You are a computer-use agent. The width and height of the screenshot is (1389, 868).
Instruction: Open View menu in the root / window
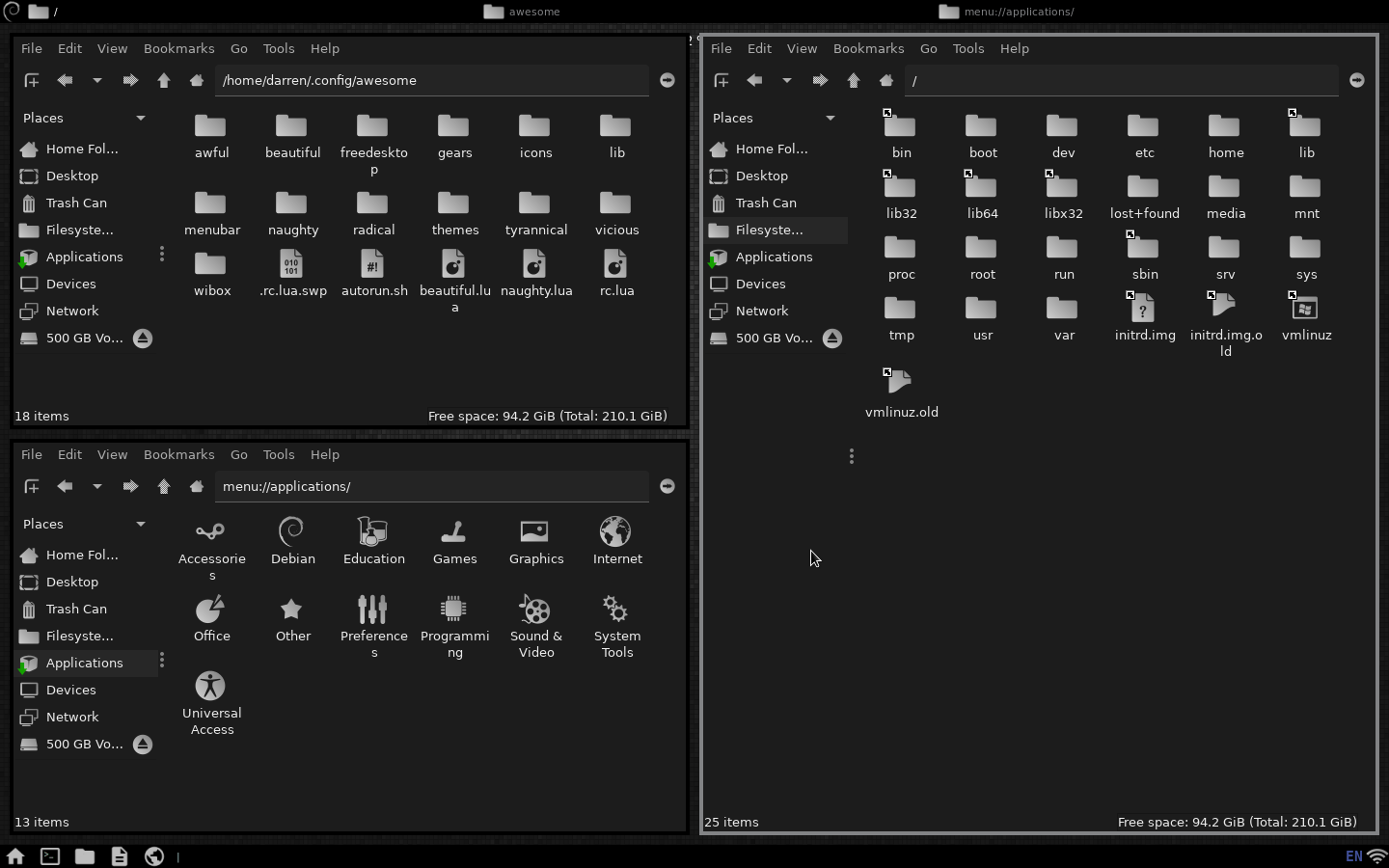802,48
